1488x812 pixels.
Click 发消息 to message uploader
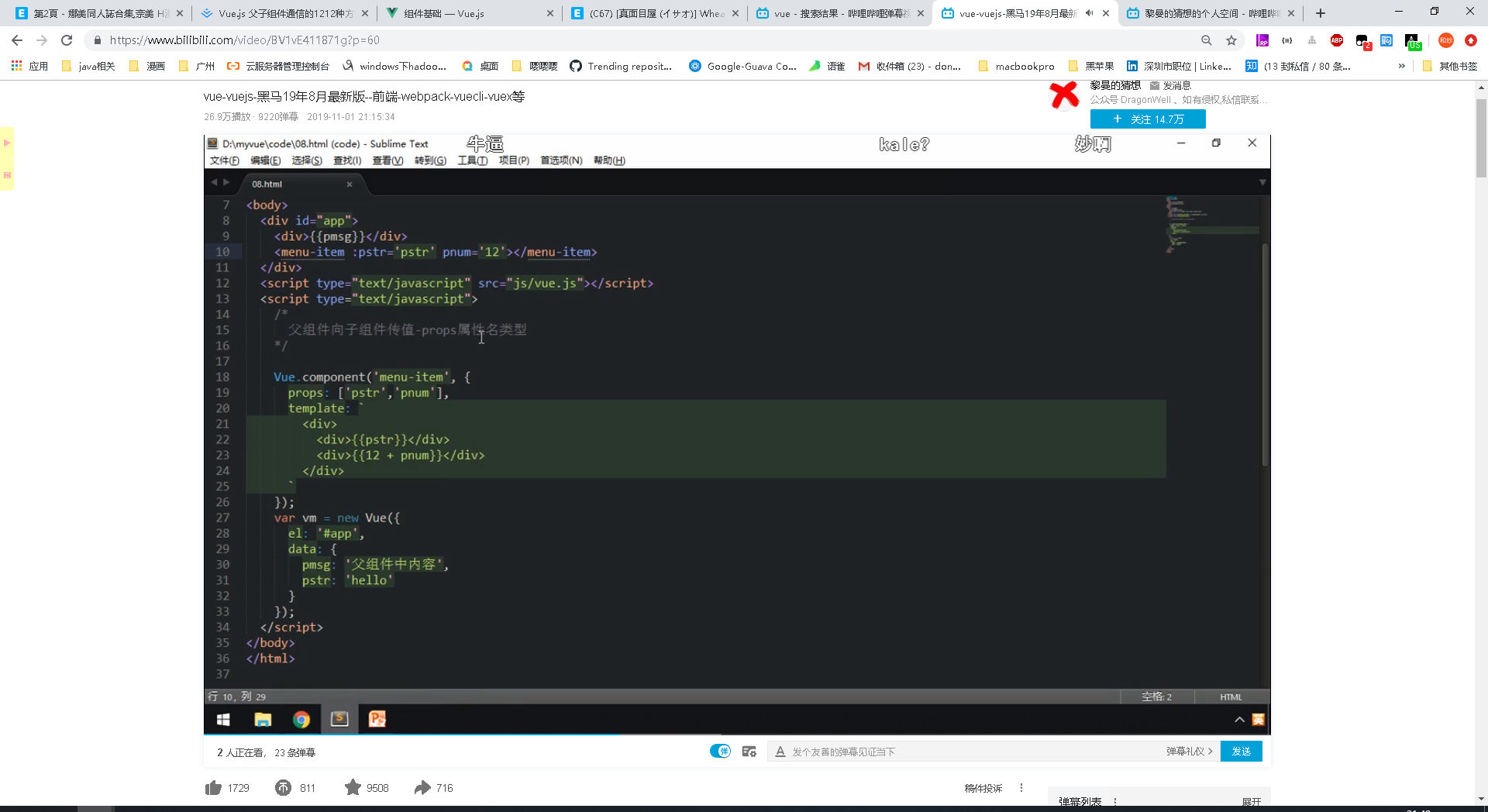pos(1170,86)
